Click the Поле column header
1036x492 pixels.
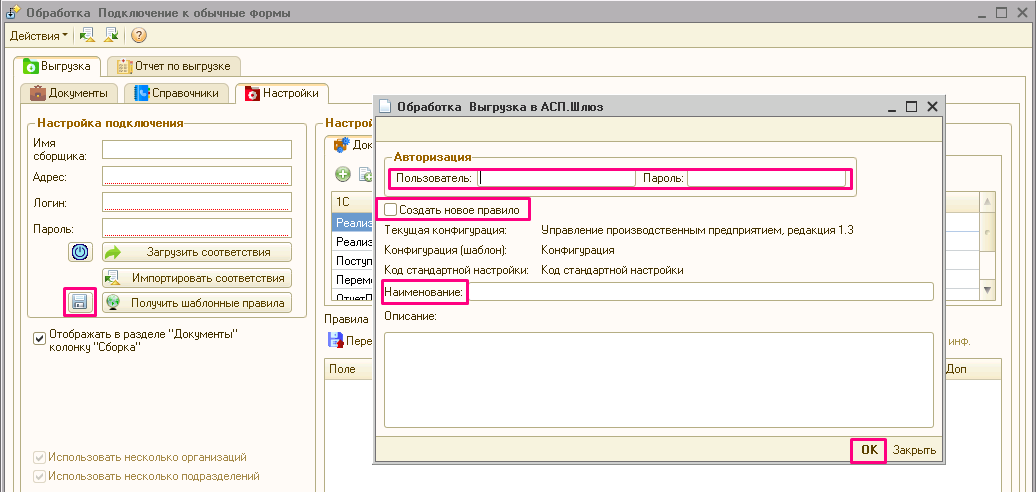[x=348, y=369]
